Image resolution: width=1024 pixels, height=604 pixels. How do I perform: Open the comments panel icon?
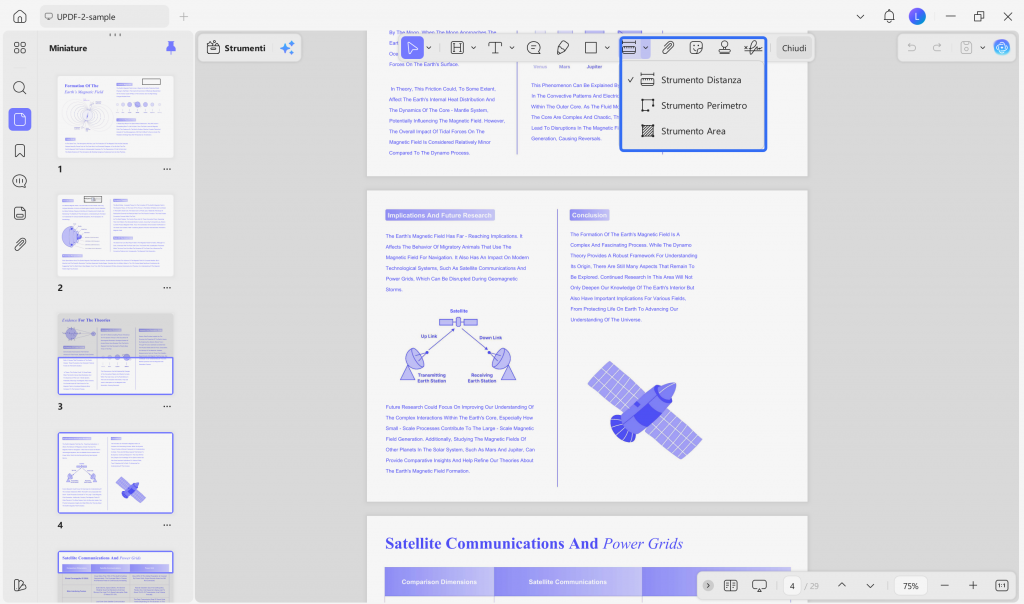(x=20, y=182)
